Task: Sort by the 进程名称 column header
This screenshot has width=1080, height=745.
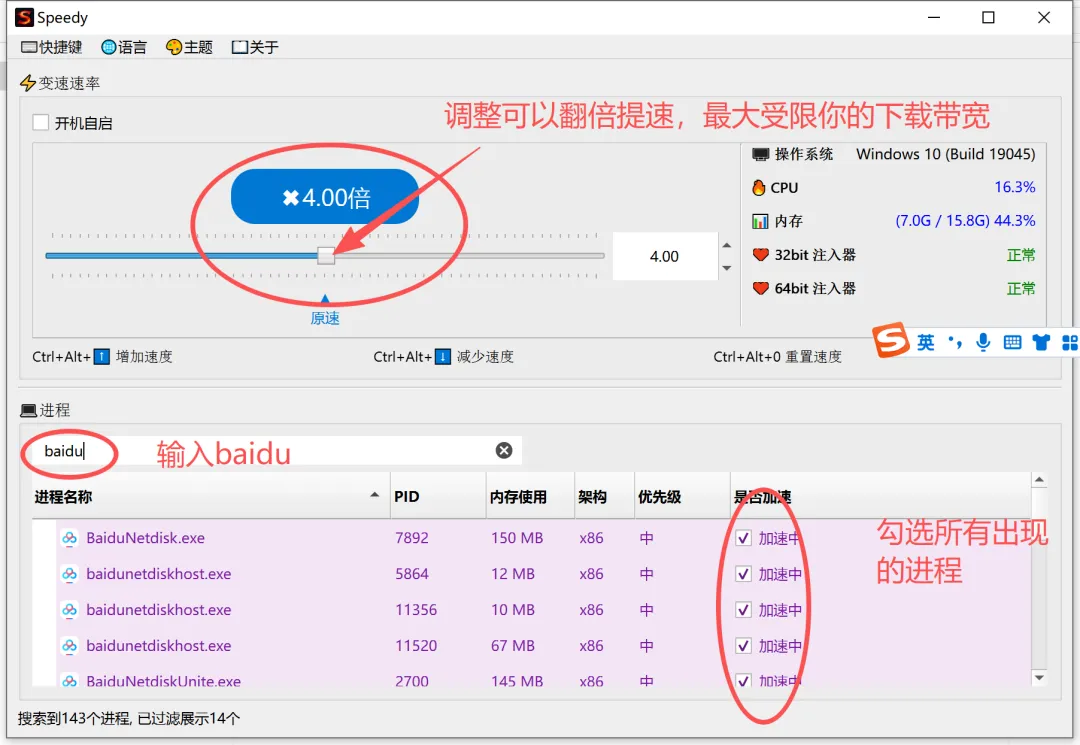Action: coord(211,496)
